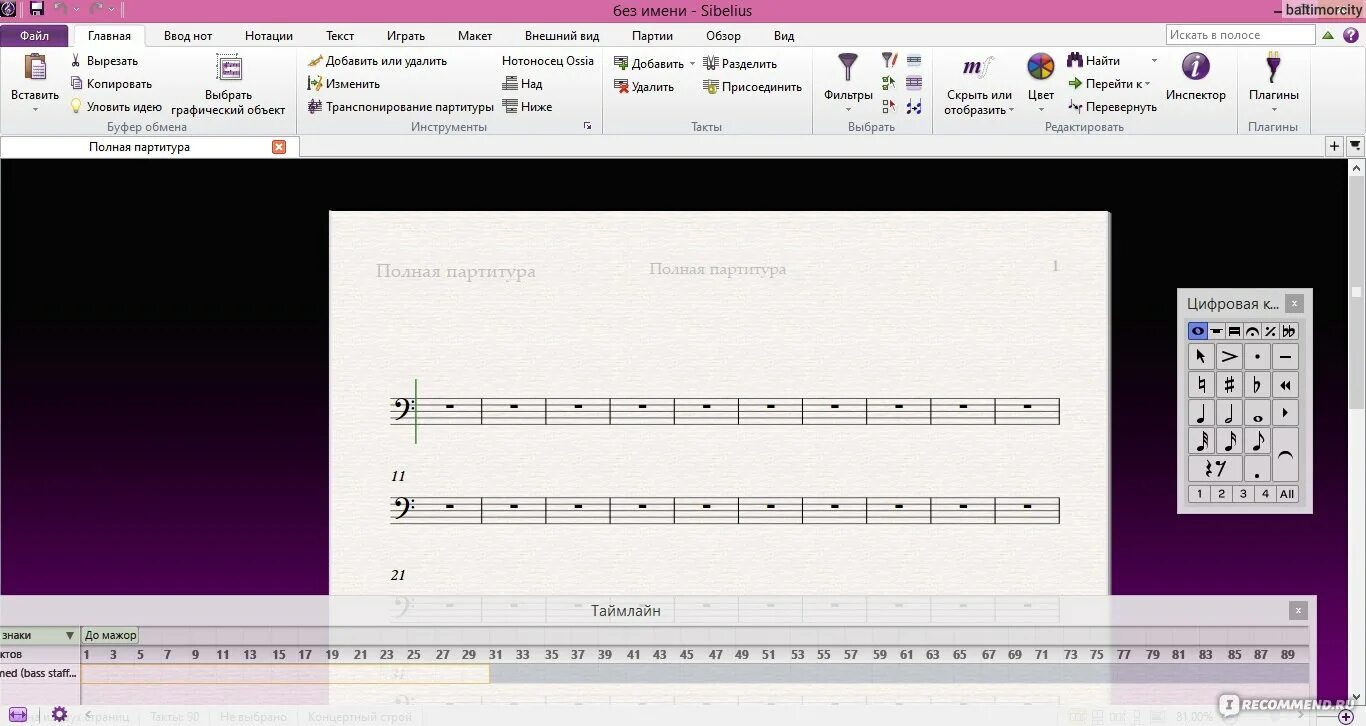Click the Copy command

pyautogui.click(x=111, y=84)
